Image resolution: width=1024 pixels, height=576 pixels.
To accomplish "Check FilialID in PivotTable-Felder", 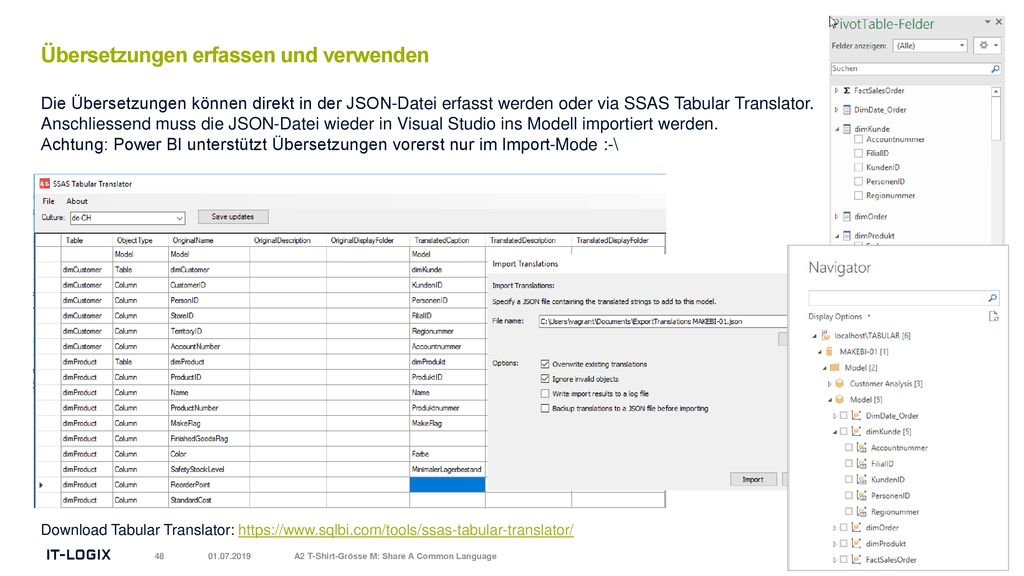I will [858, 153].
